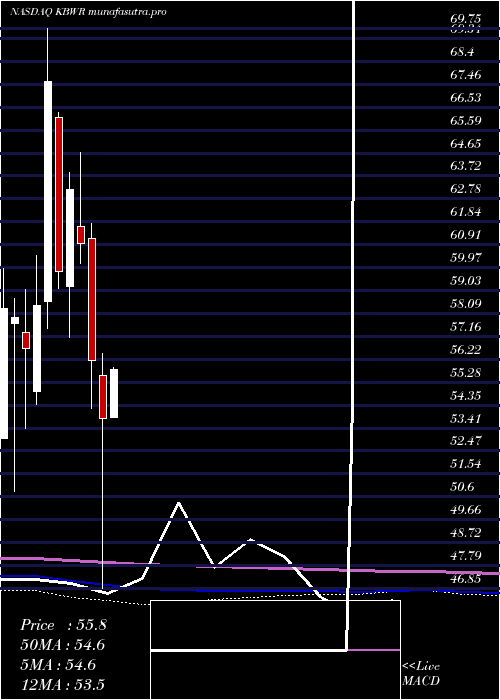Click the price axis label 55.28
The width and height of the screenshot is (500, 700).
coord(466,372)
